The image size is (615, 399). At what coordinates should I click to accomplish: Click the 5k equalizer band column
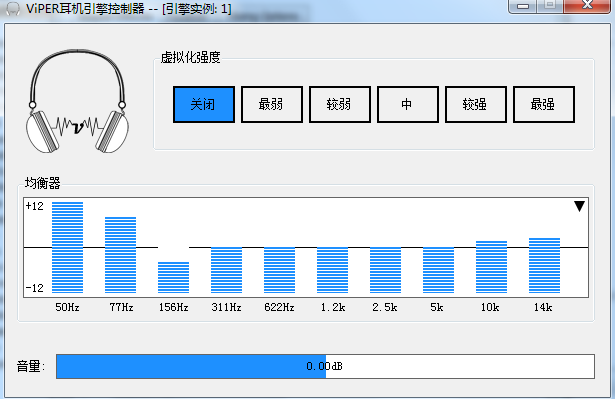[x=439, y=270]
